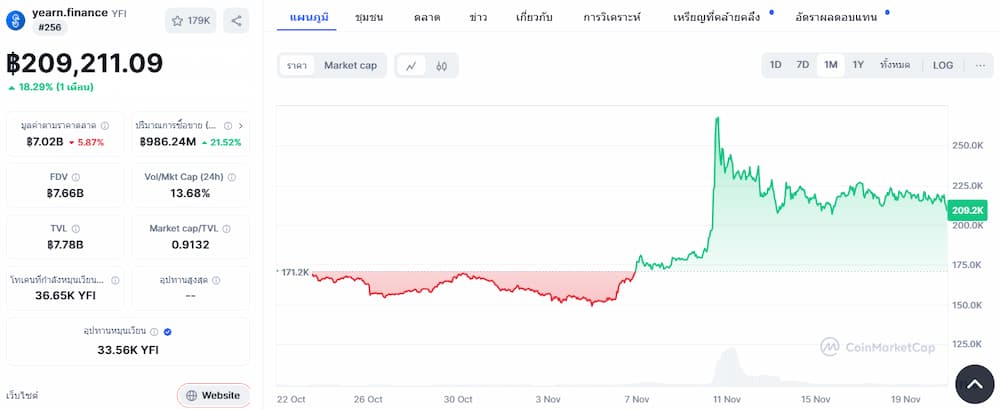
Task: Open the เกี่ยวกับ tab
Action: pyautogui.click(x=534, y=17)
